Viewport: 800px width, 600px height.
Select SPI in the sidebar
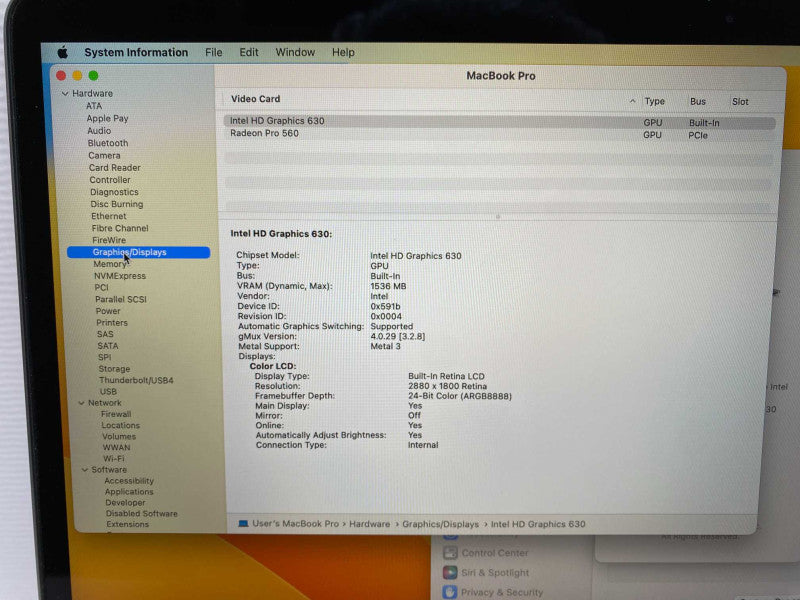105,358
